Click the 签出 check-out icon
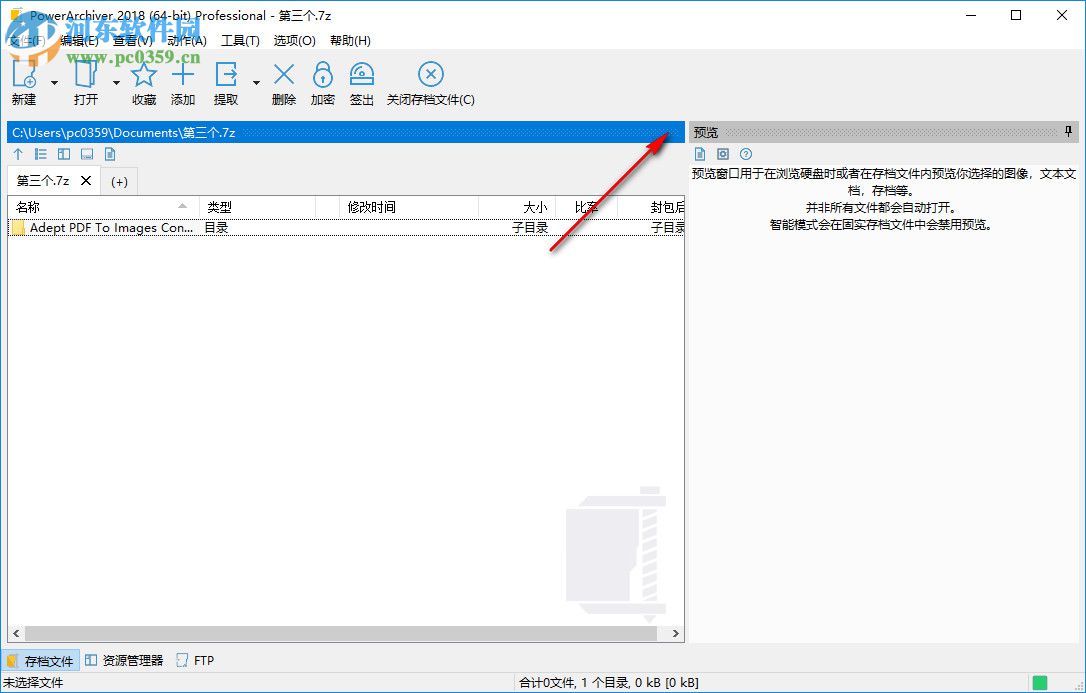Image resolution: width=1086 pixels, height=693 pixels. pyautogui.click(x=361, y=74)
